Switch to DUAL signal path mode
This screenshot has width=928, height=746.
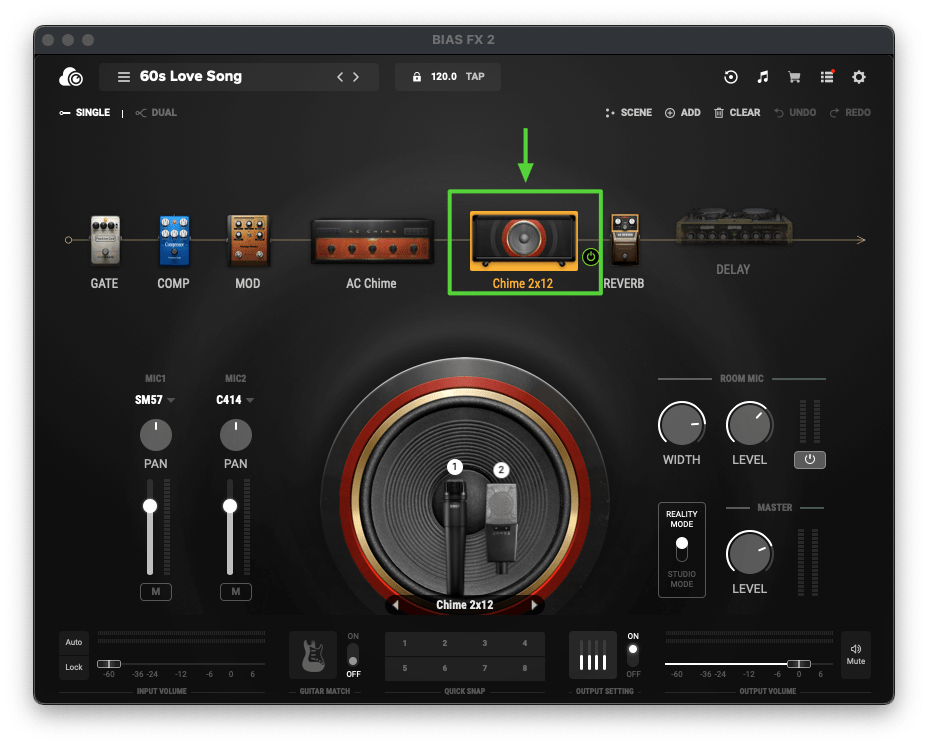[156, 112]
